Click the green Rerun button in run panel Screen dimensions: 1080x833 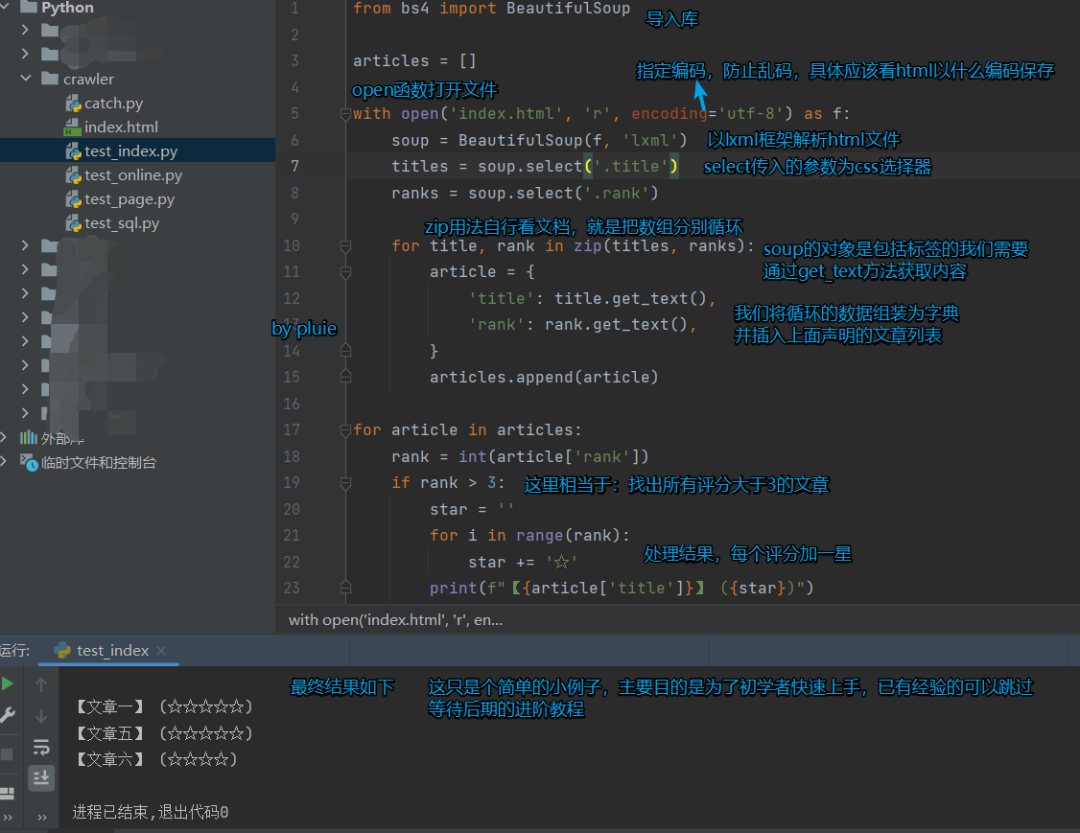pos(8,684)
